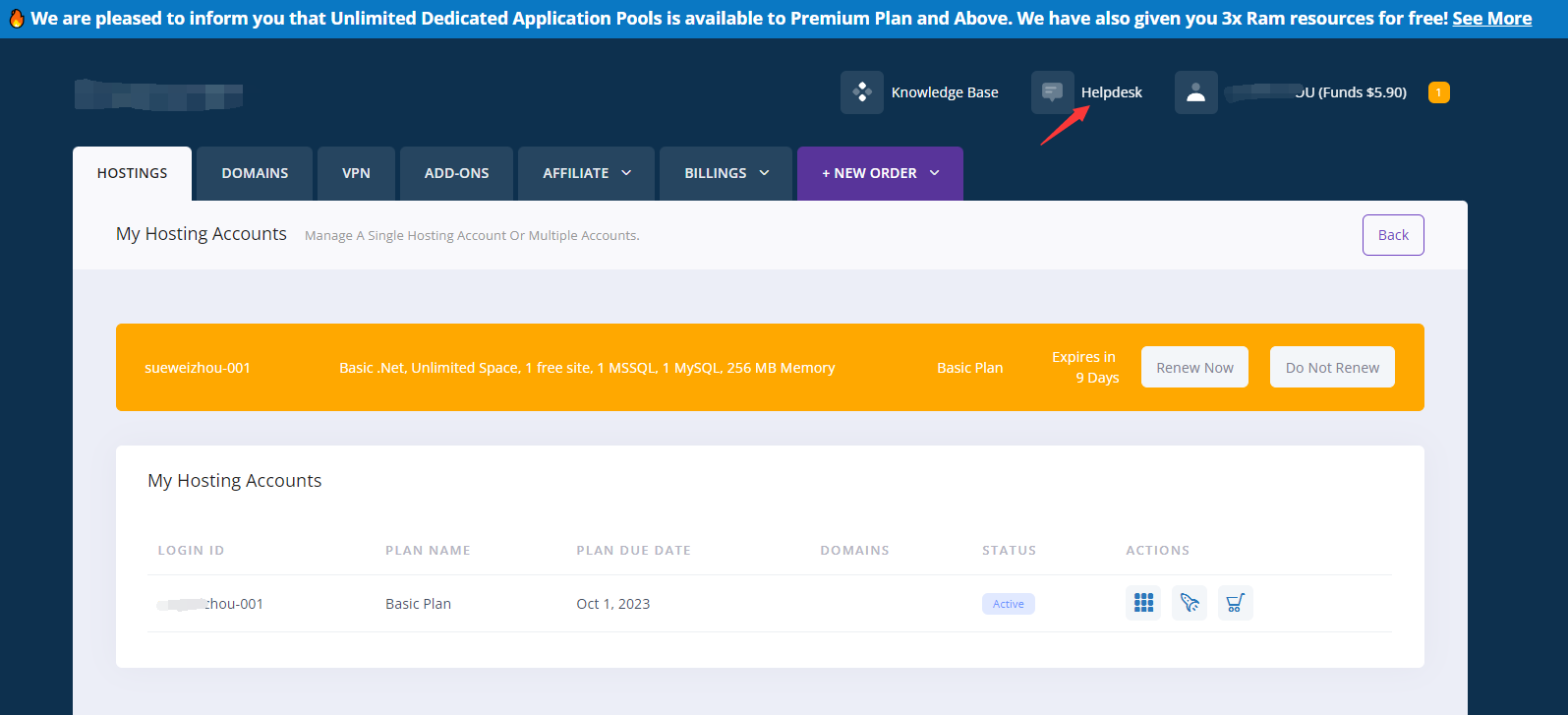The height and width of the screenshot is (715, 1568).
Task: Click the Helpdesk chat bubble icon
Action: 1052,92
